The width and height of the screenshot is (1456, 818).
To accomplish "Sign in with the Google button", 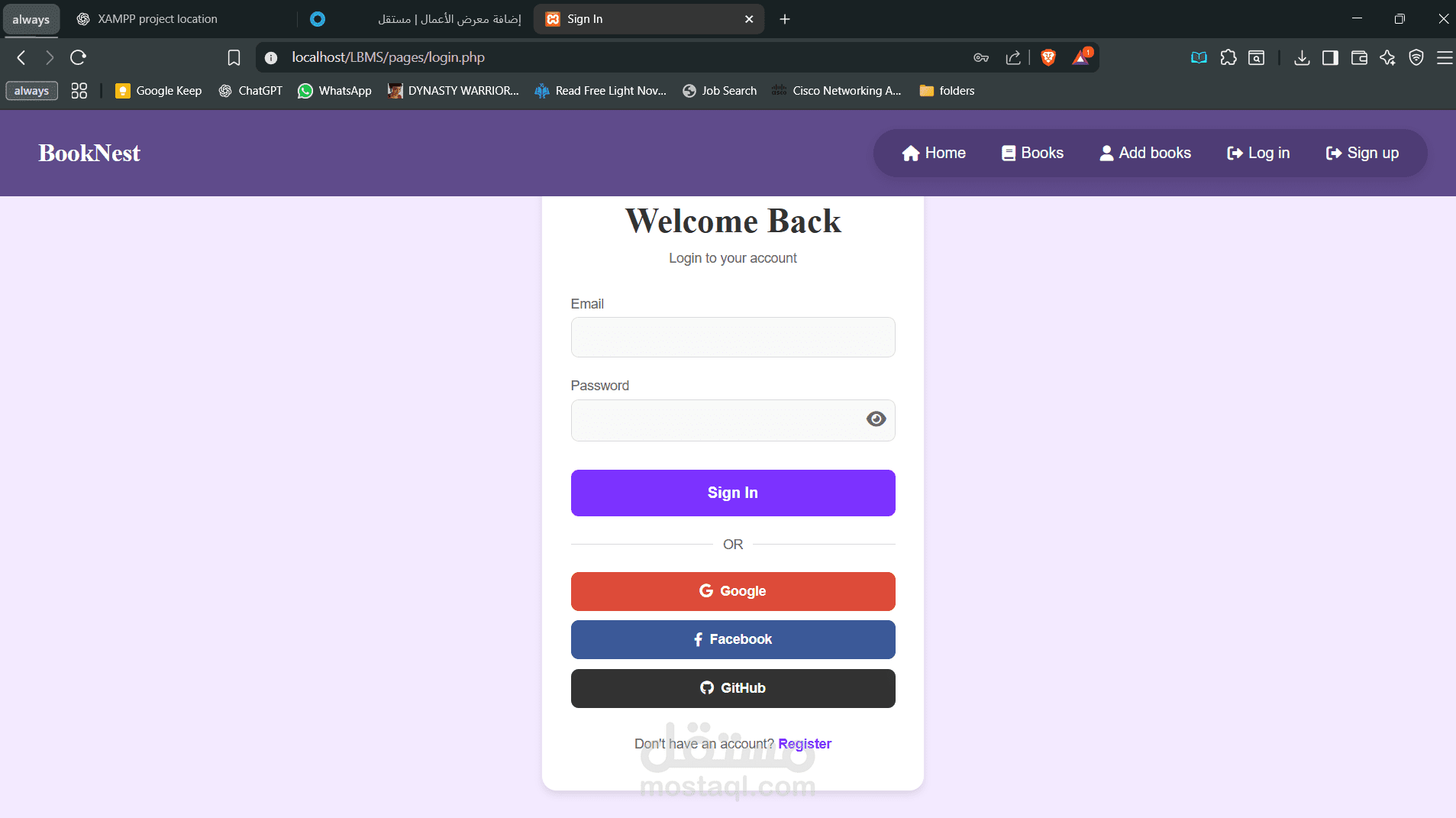I will [732, 591].
